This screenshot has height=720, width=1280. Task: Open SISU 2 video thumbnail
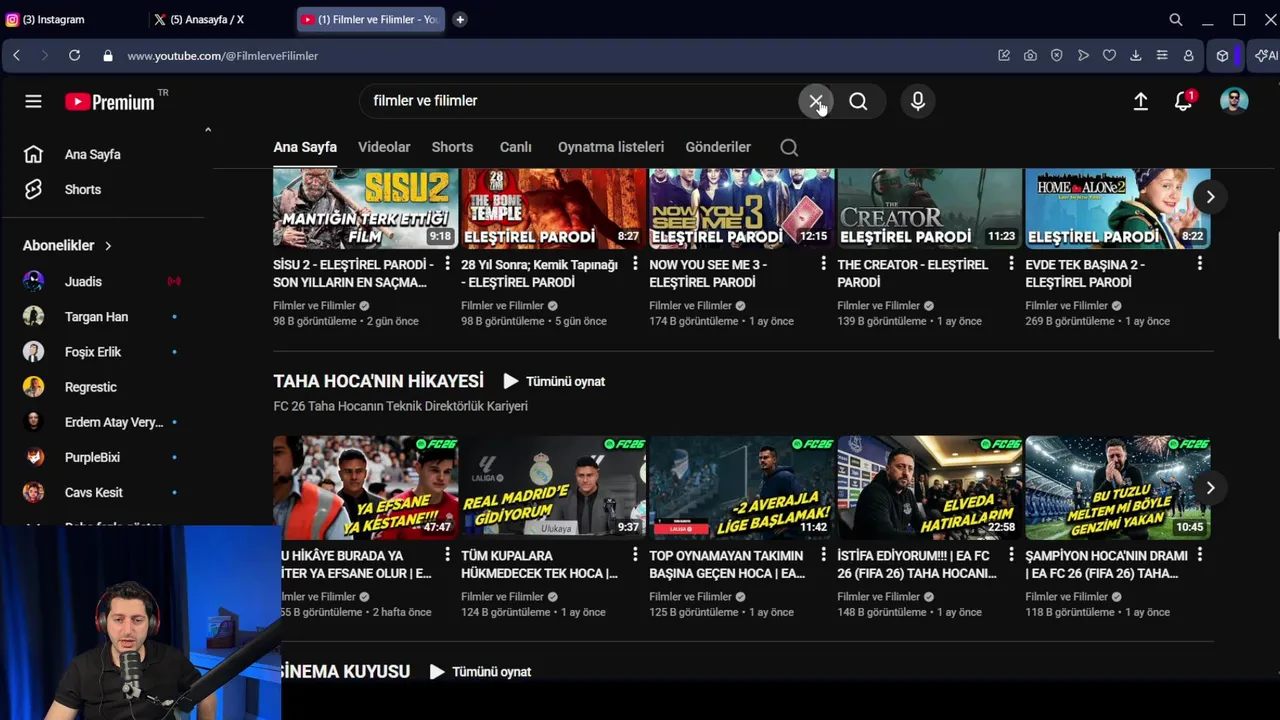click(x=365, y=208)
